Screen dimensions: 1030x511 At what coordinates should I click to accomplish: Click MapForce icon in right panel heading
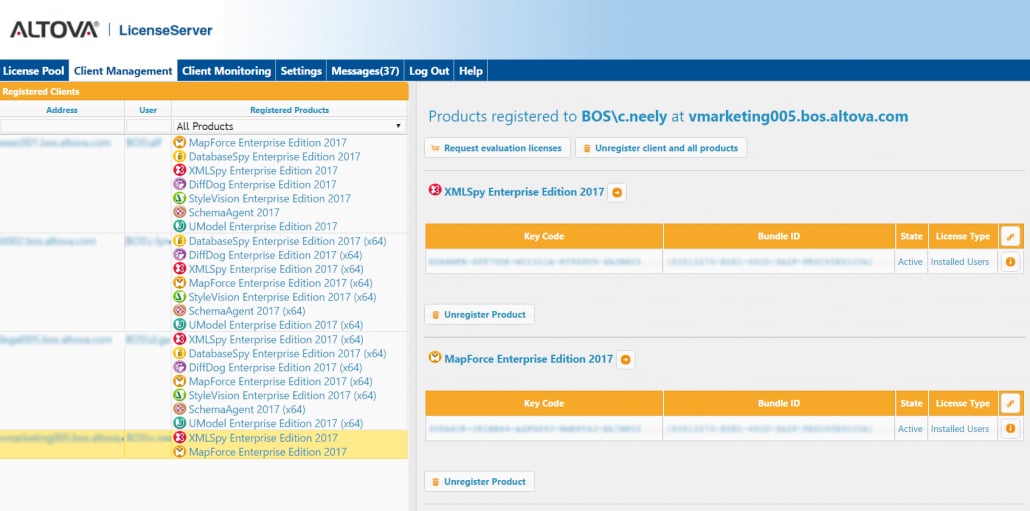click(x=435, y=357)
